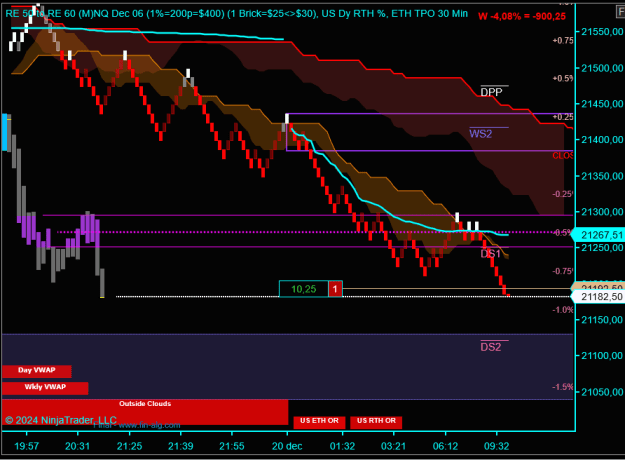Click the red quantity box showing 1
625x460 pixels.
pyautogui.click(x=335, y=289)
